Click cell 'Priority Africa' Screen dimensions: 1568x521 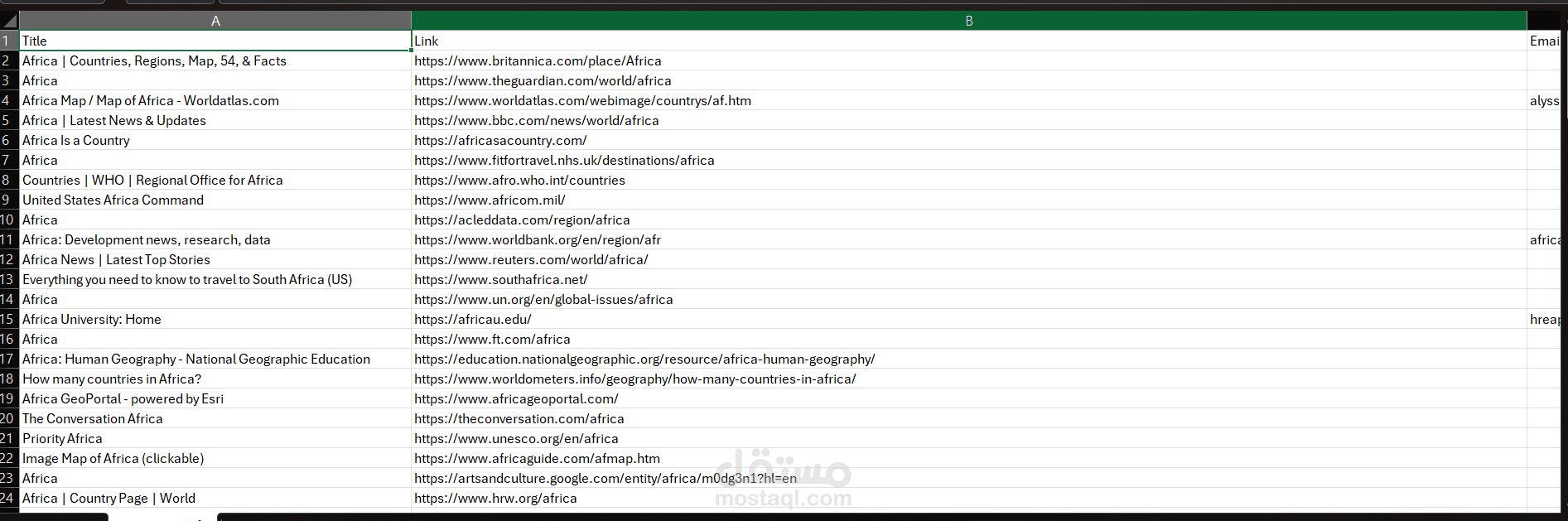(215, 438)
